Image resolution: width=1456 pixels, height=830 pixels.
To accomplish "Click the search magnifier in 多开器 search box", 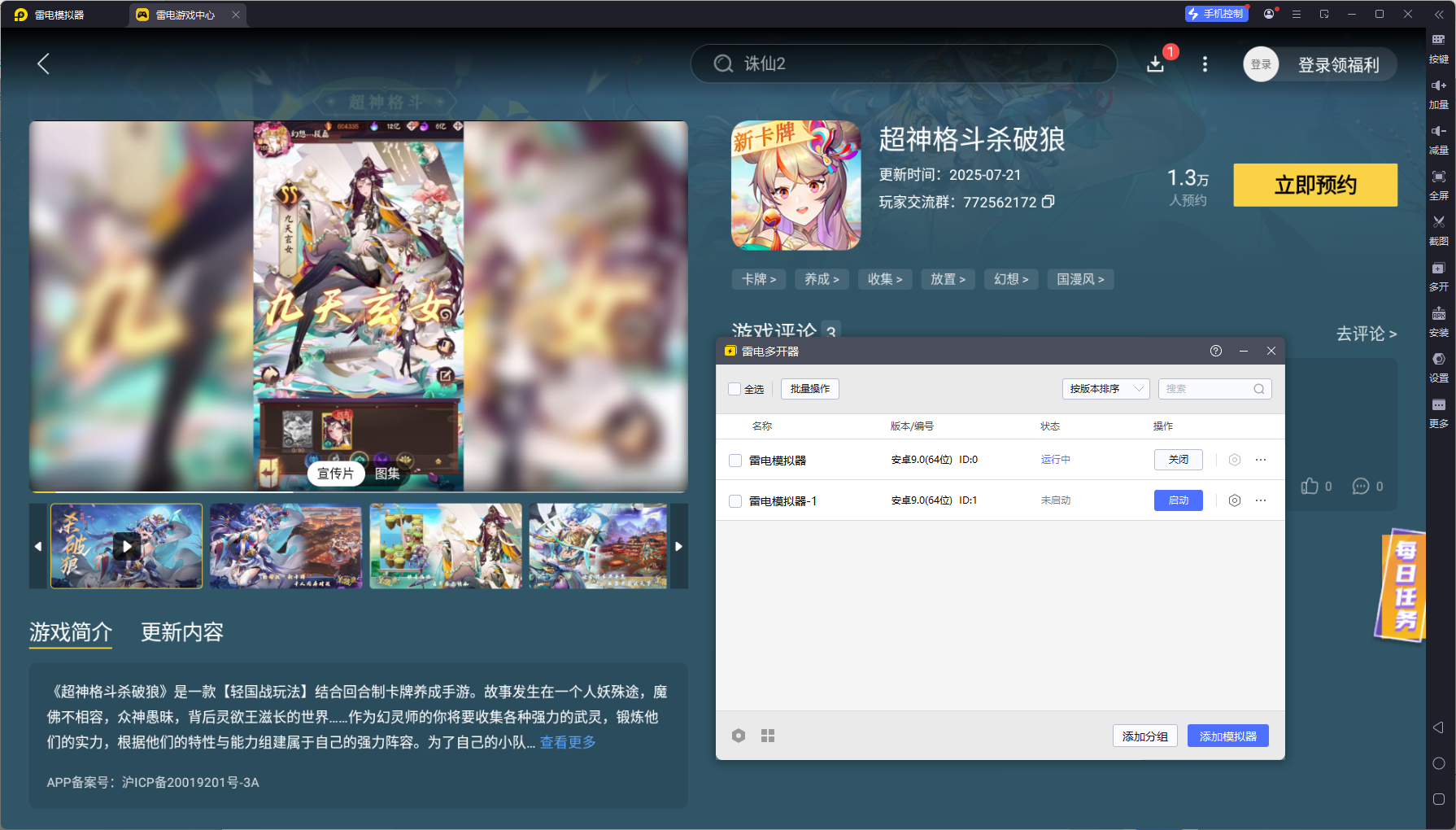I will (x=1259, y=389).
